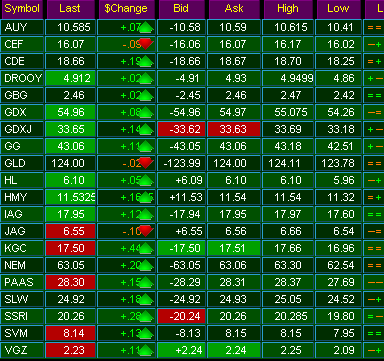Click the green up arrow in SLW row
Viewport: 384px width, 361px height.
click(146, 299)
